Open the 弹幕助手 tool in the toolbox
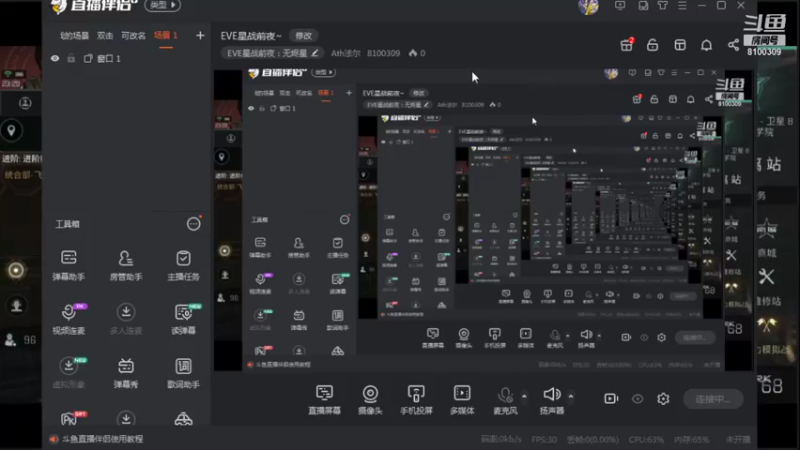The width and height of the screenshot is (800, 450). 68,265
